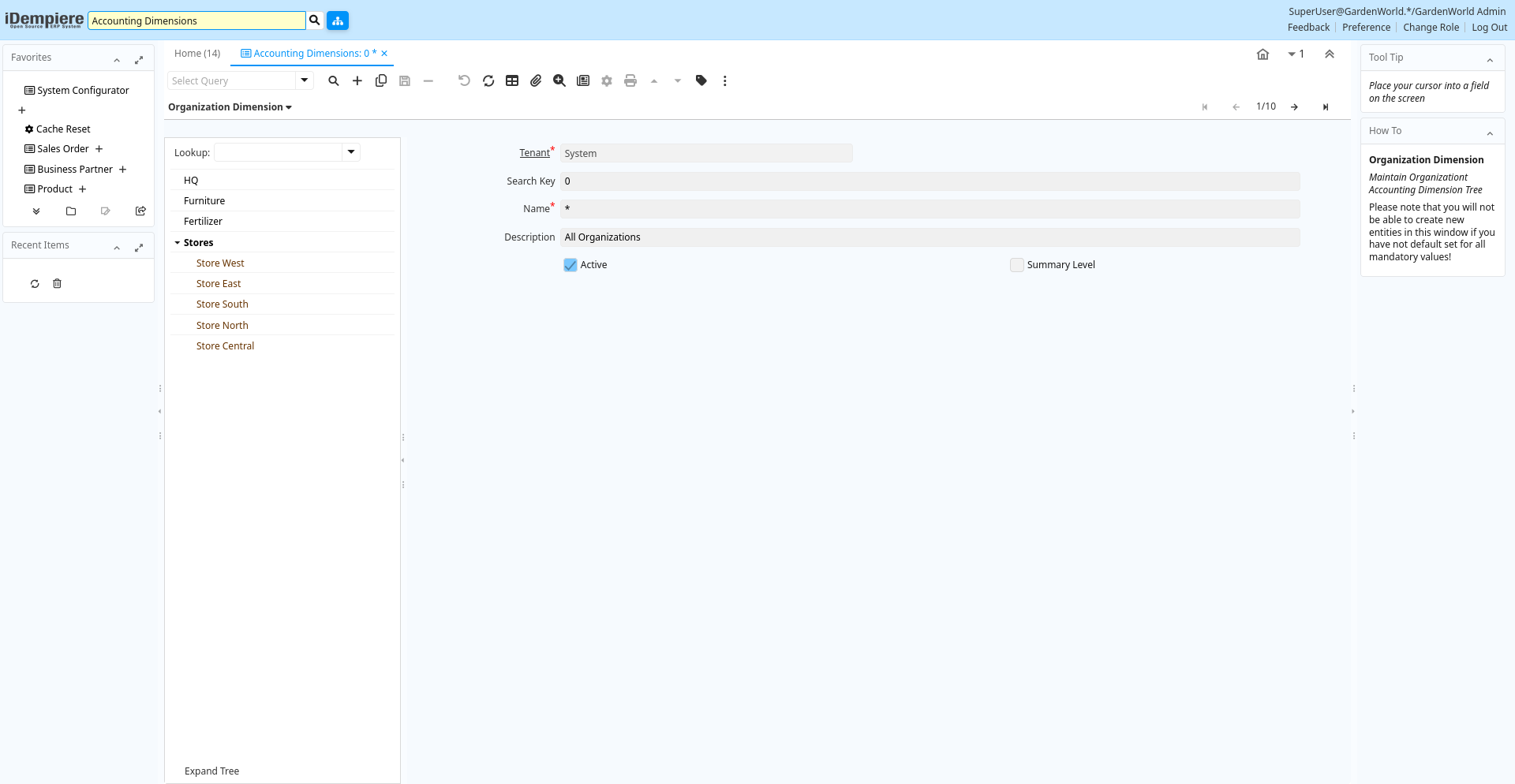Screen dimensions: 1515x784
Task: Collapse the Stores tree node
Action: click(178, 243)
